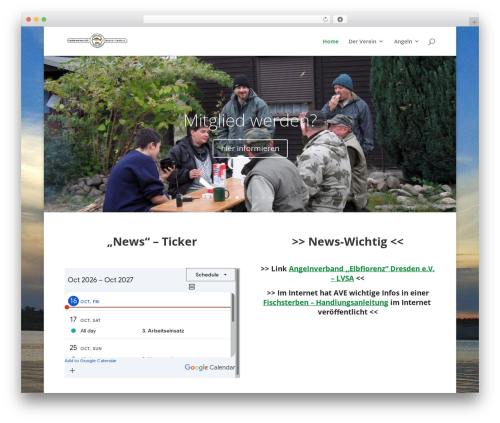Screen dimensions: 500x423
Task: Click the plus icon at calendar bottom left
Action: point(72,370)
